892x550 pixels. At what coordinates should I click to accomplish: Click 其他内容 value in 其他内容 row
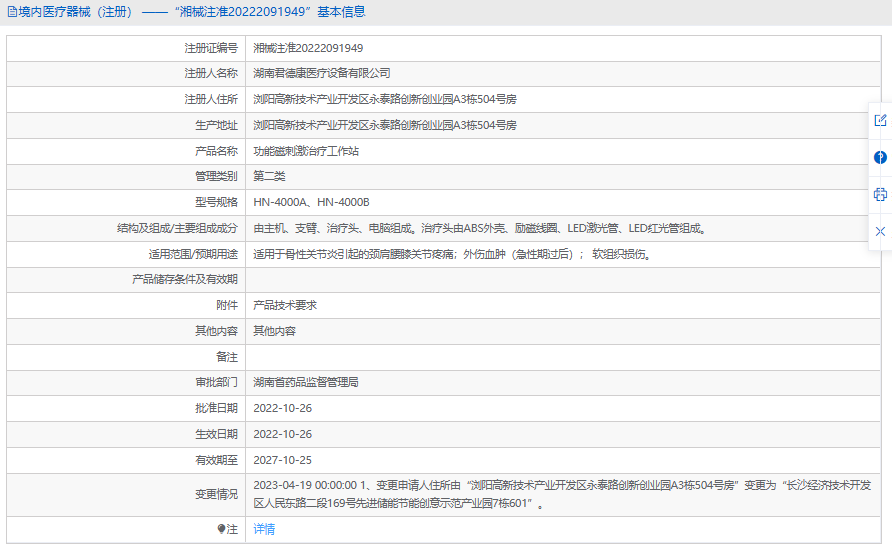[274, 331]
